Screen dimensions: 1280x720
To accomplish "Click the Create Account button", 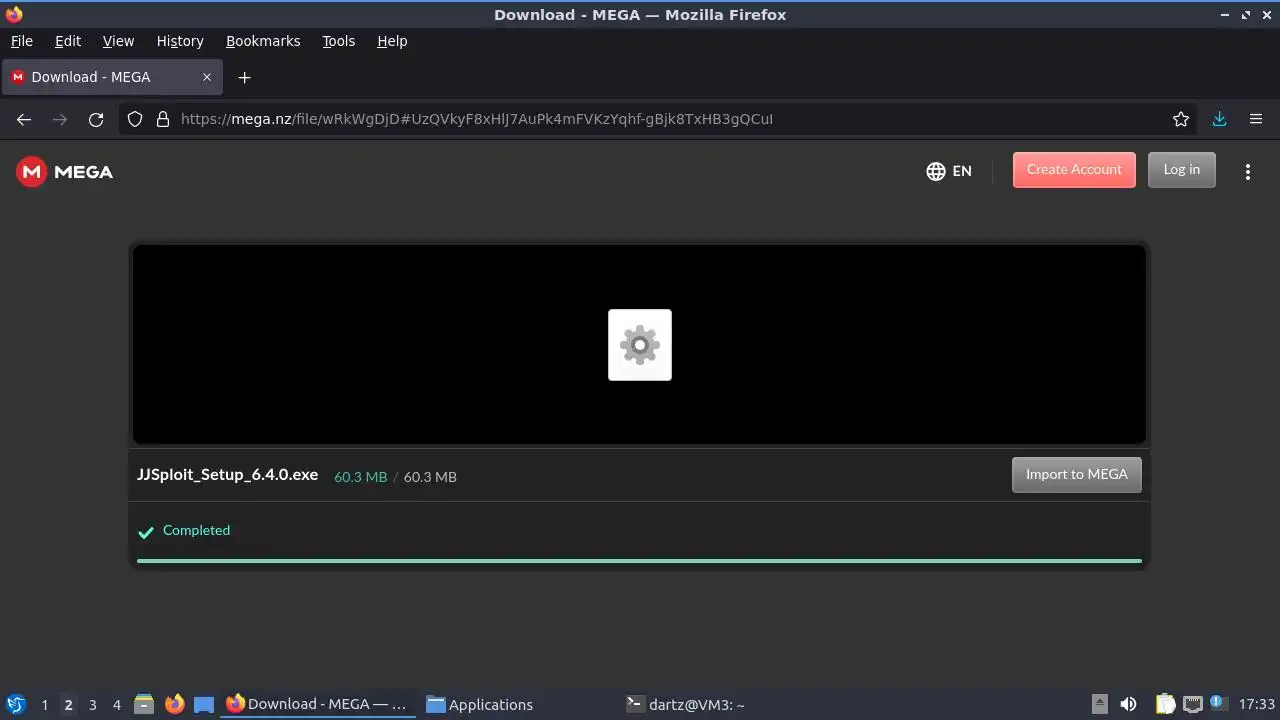I will [1074, 170].
